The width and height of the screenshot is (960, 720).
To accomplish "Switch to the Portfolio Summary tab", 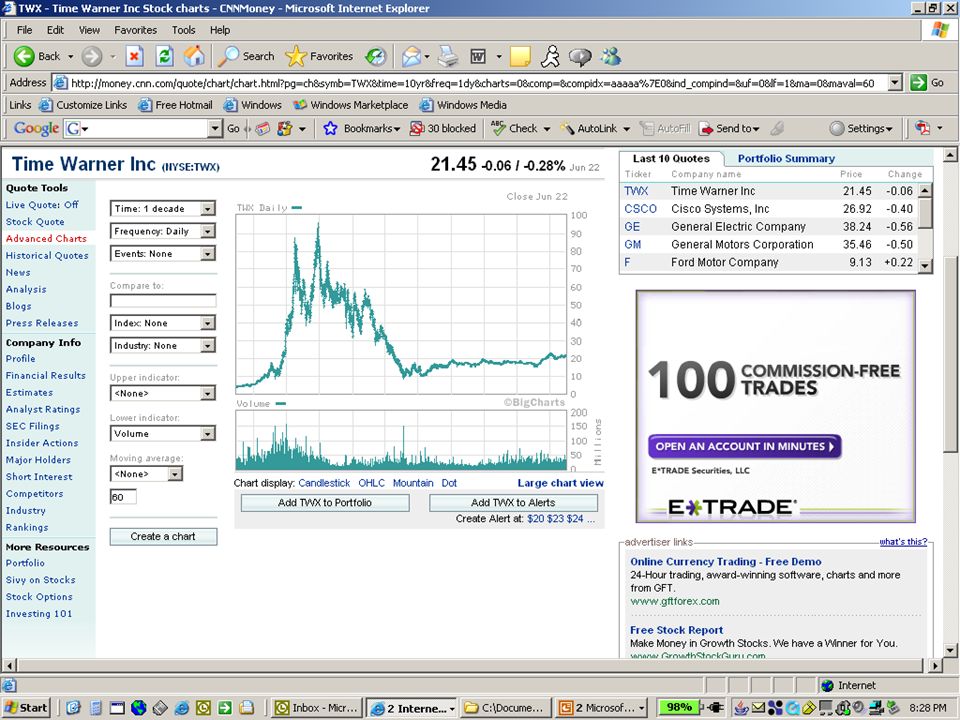I will (786, 159).
